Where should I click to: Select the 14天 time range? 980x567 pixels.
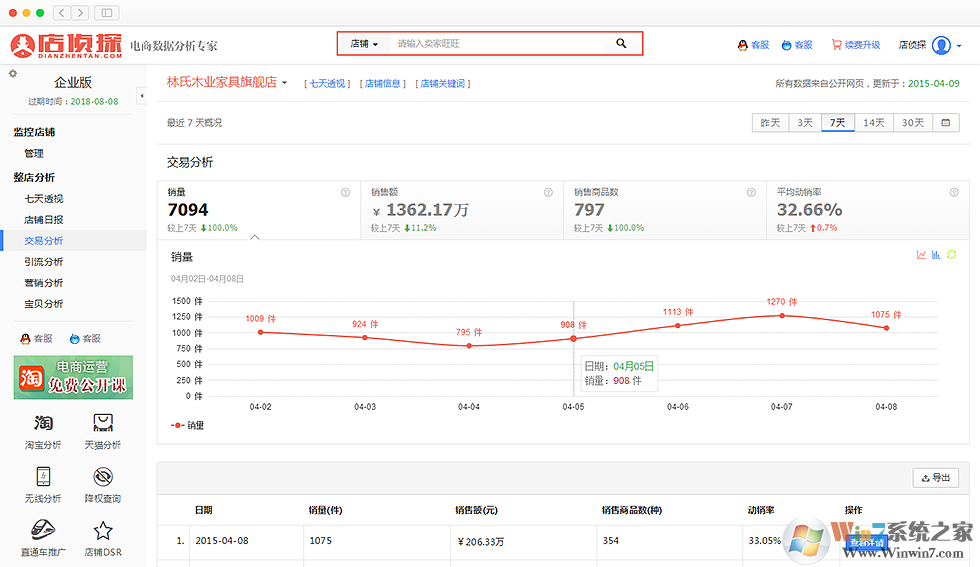874,123
